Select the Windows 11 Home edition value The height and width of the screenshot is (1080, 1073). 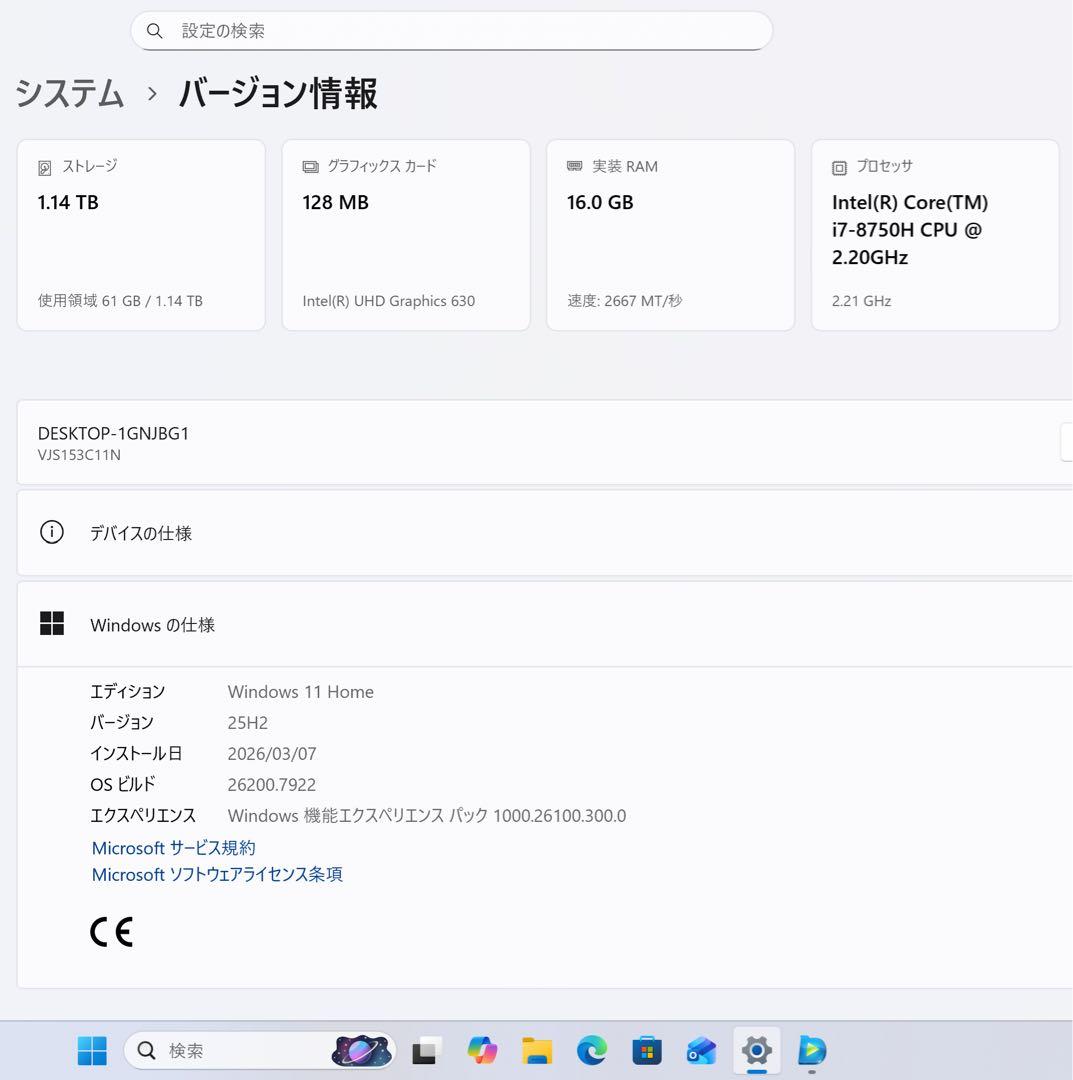tap(301, 692)
